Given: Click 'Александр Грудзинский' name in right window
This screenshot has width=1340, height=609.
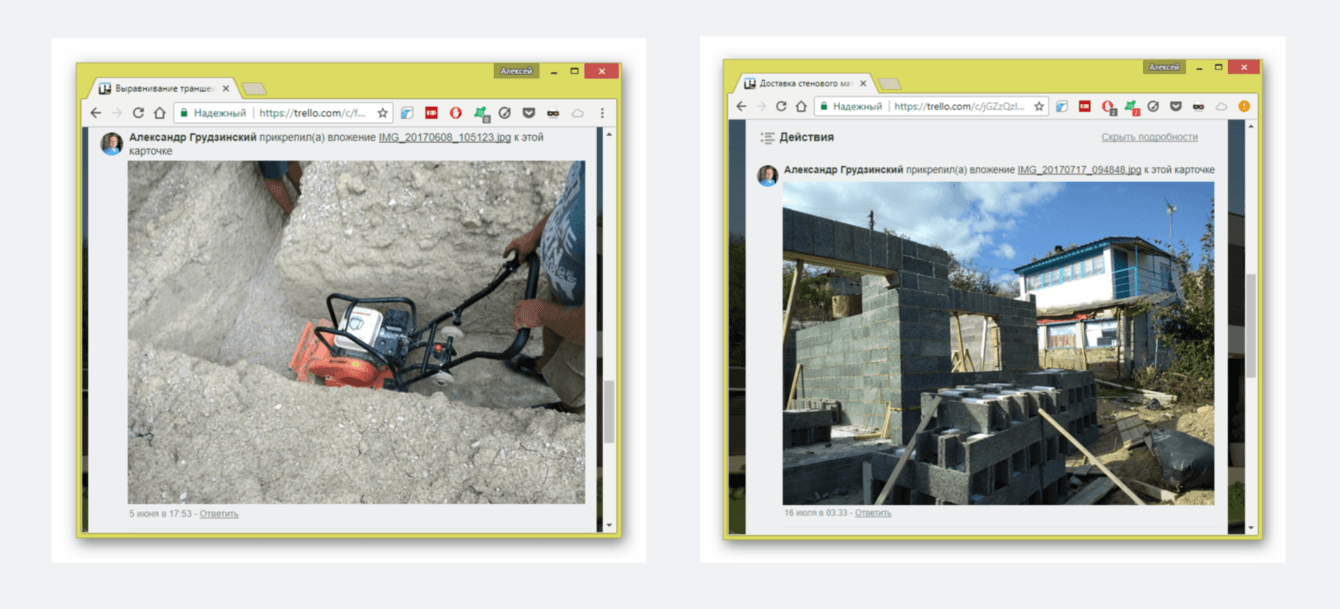Looking at the screenshot, I should (x=844, y=170).
